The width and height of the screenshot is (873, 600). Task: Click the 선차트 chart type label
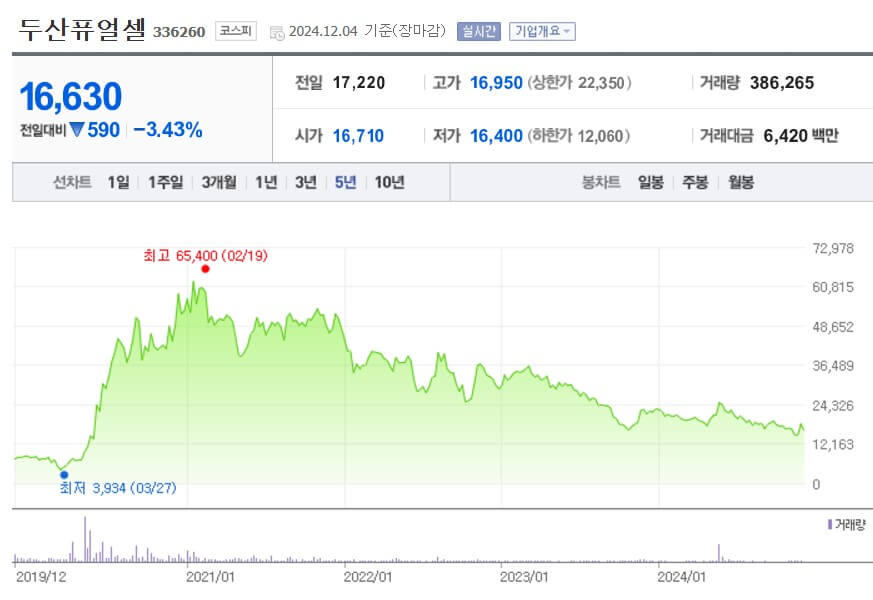click(x=71, y=184)
